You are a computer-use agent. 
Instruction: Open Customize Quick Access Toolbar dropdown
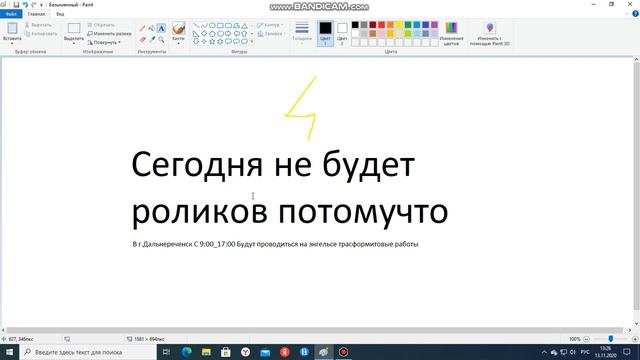pyautogui.click(x=41, y=5)
